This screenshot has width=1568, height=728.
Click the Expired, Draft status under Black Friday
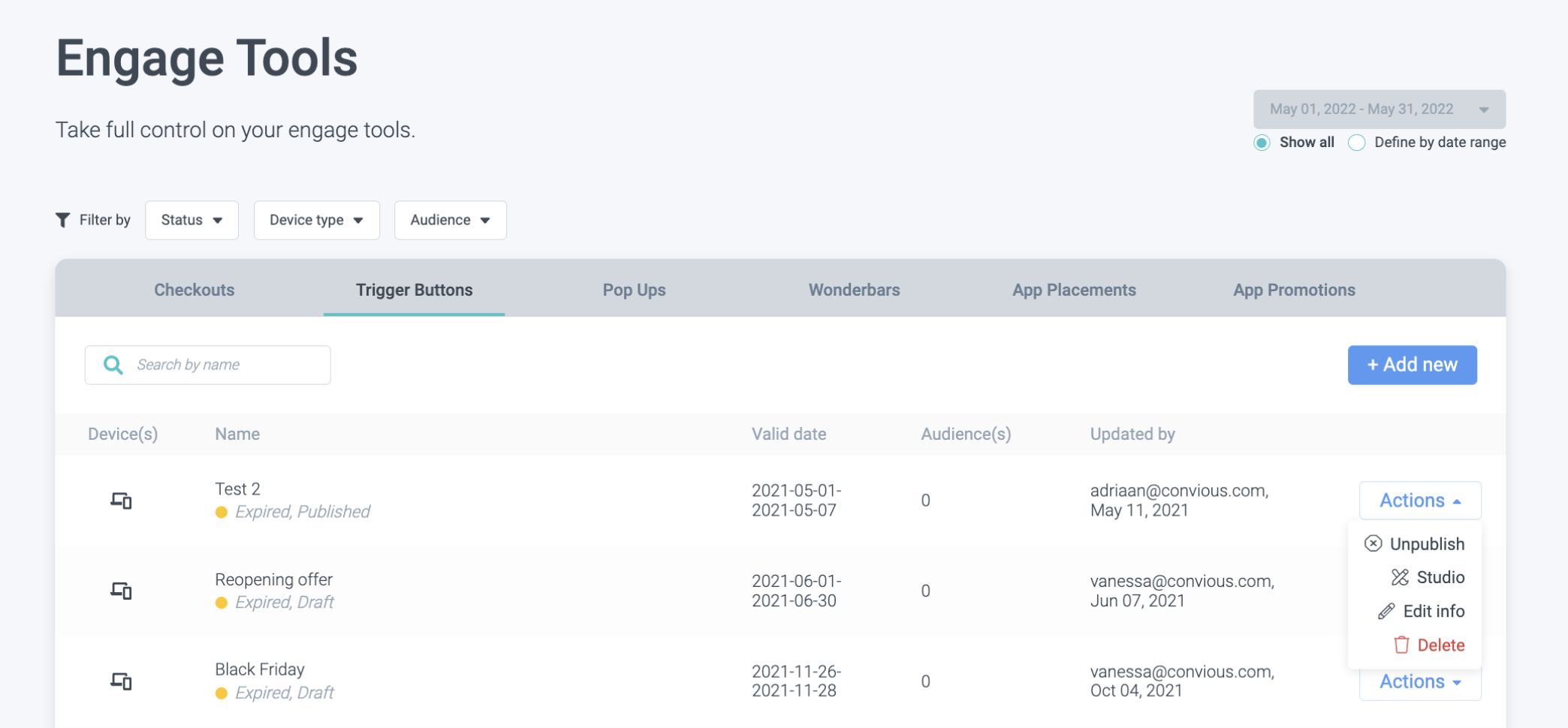click(285, 693)
